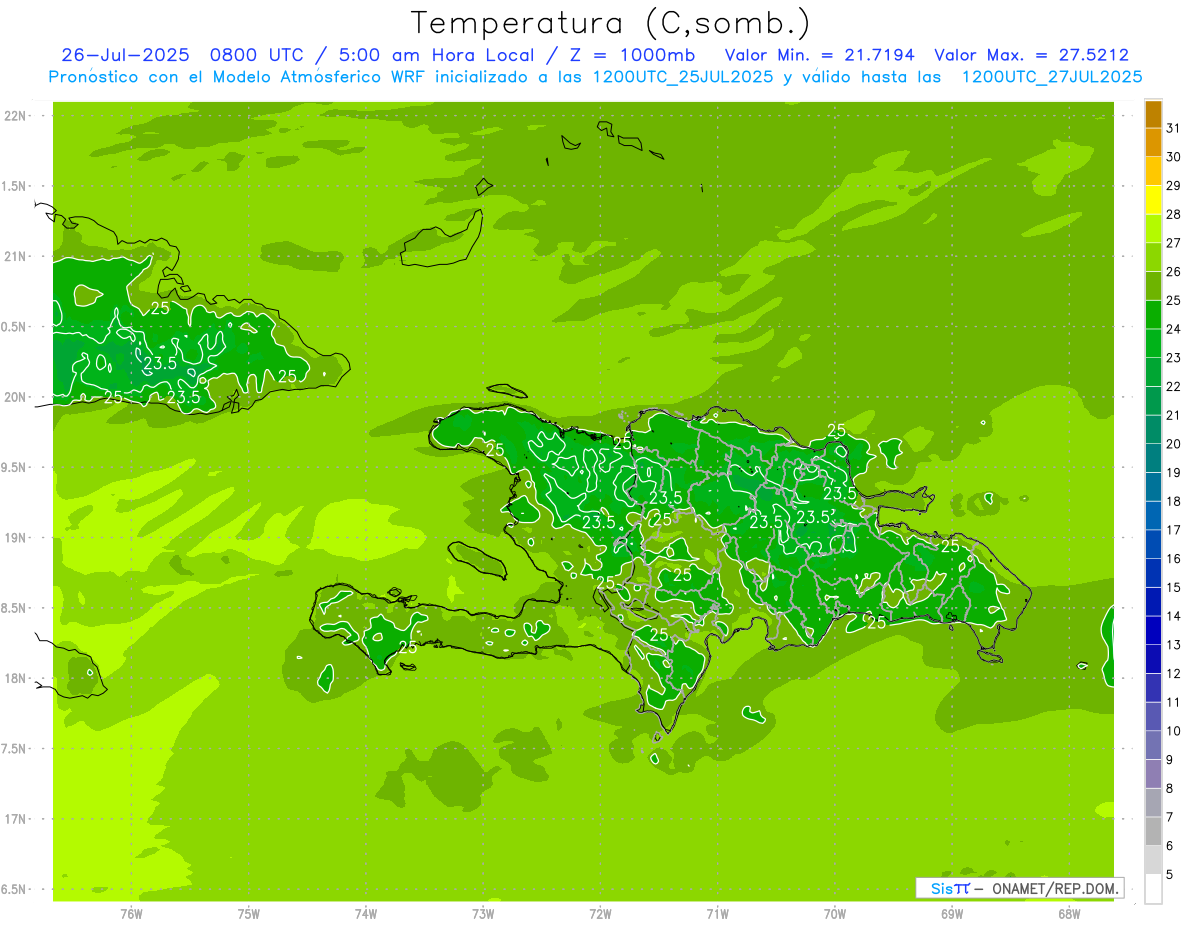
Task: Click the '7' colorbar value label
Action: click(x=1170, y=817)
